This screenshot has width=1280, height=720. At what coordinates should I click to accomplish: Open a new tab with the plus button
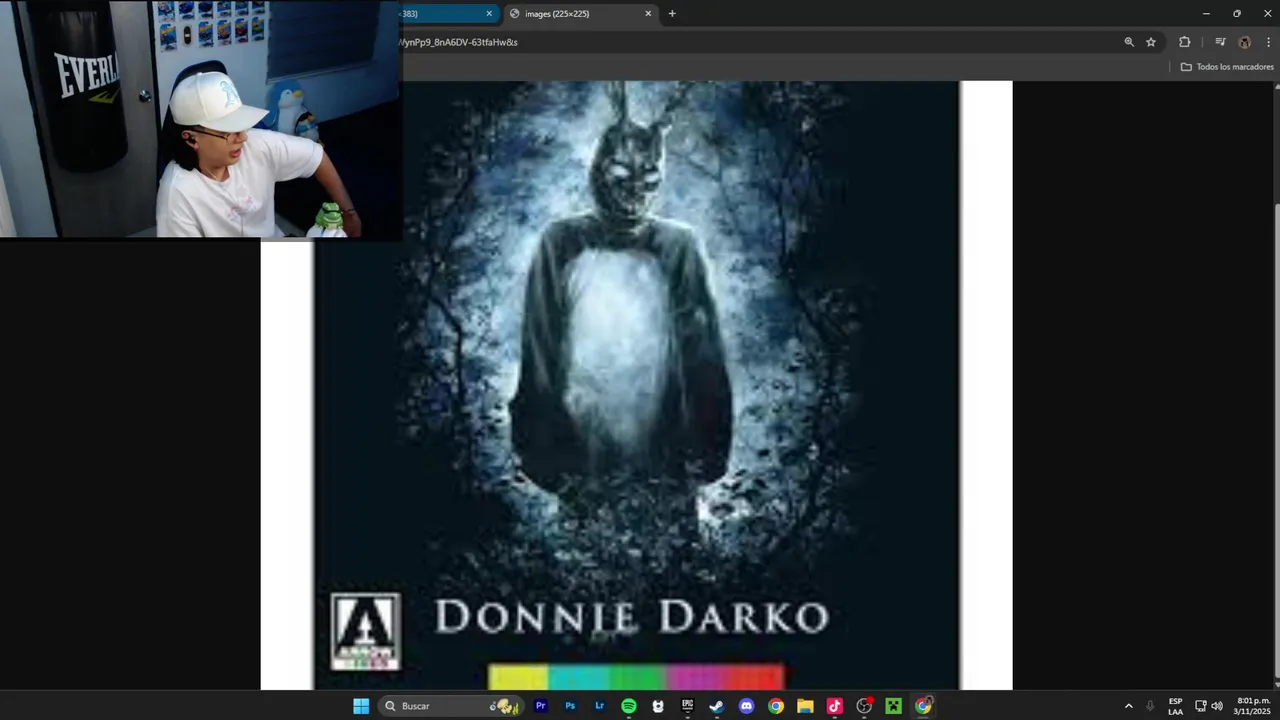pyautogui.click(x=672, y=14)
